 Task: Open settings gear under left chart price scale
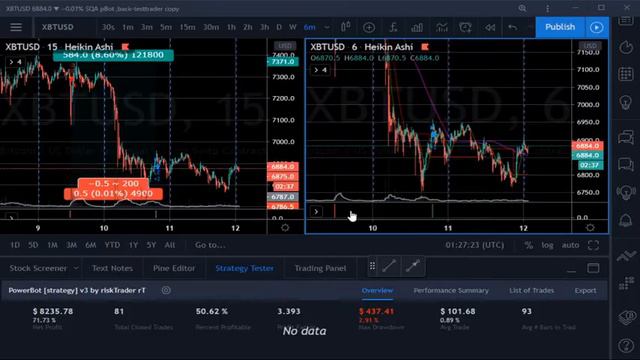285,228
